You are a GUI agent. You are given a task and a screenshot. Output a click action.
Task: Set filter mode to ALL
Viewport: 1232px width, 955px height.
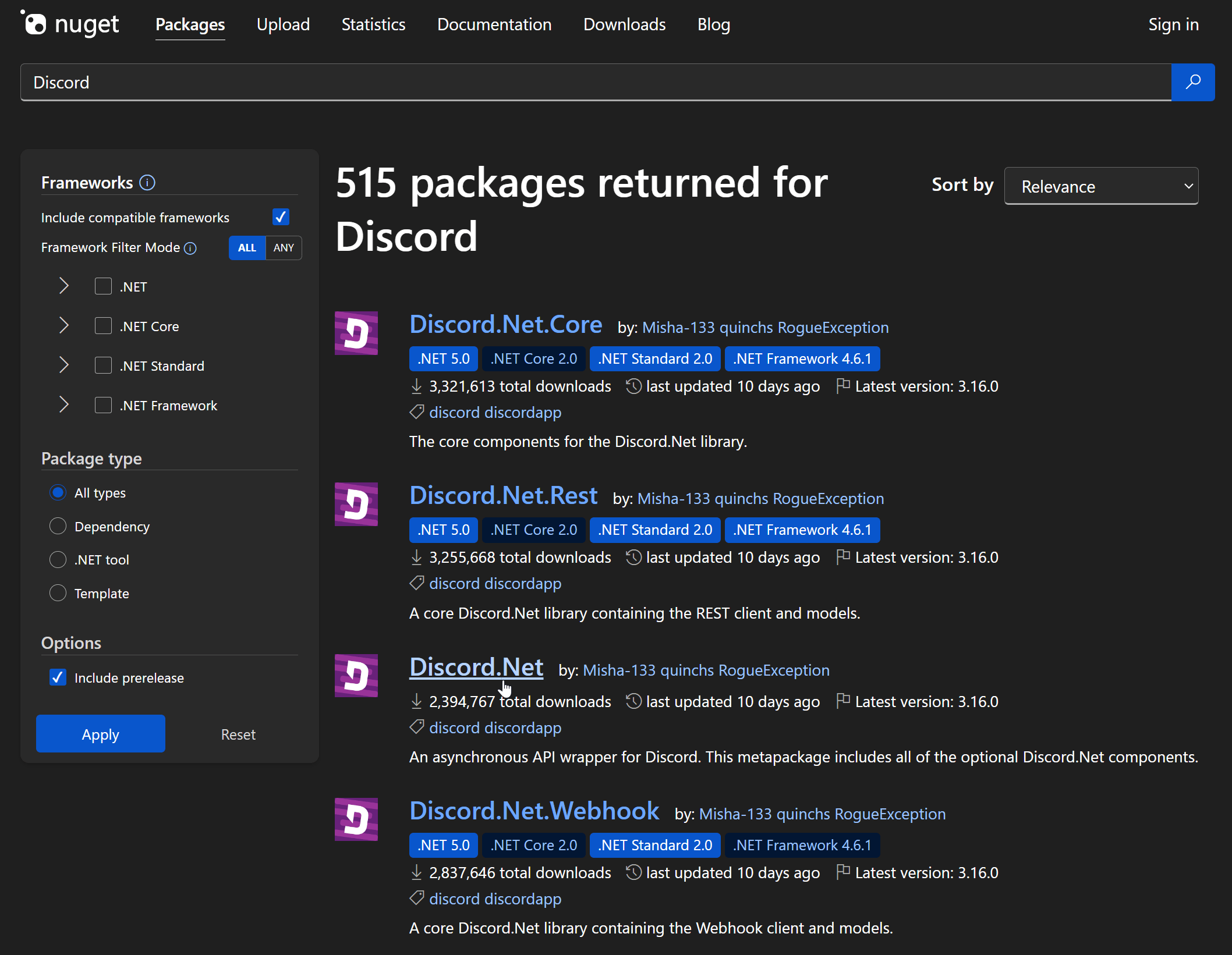[x=247, y=248]
